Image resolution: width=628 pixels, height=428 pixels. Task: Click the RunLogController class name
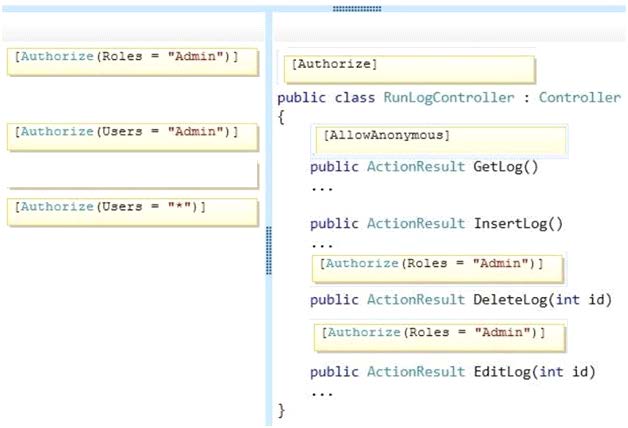(449, 97)
